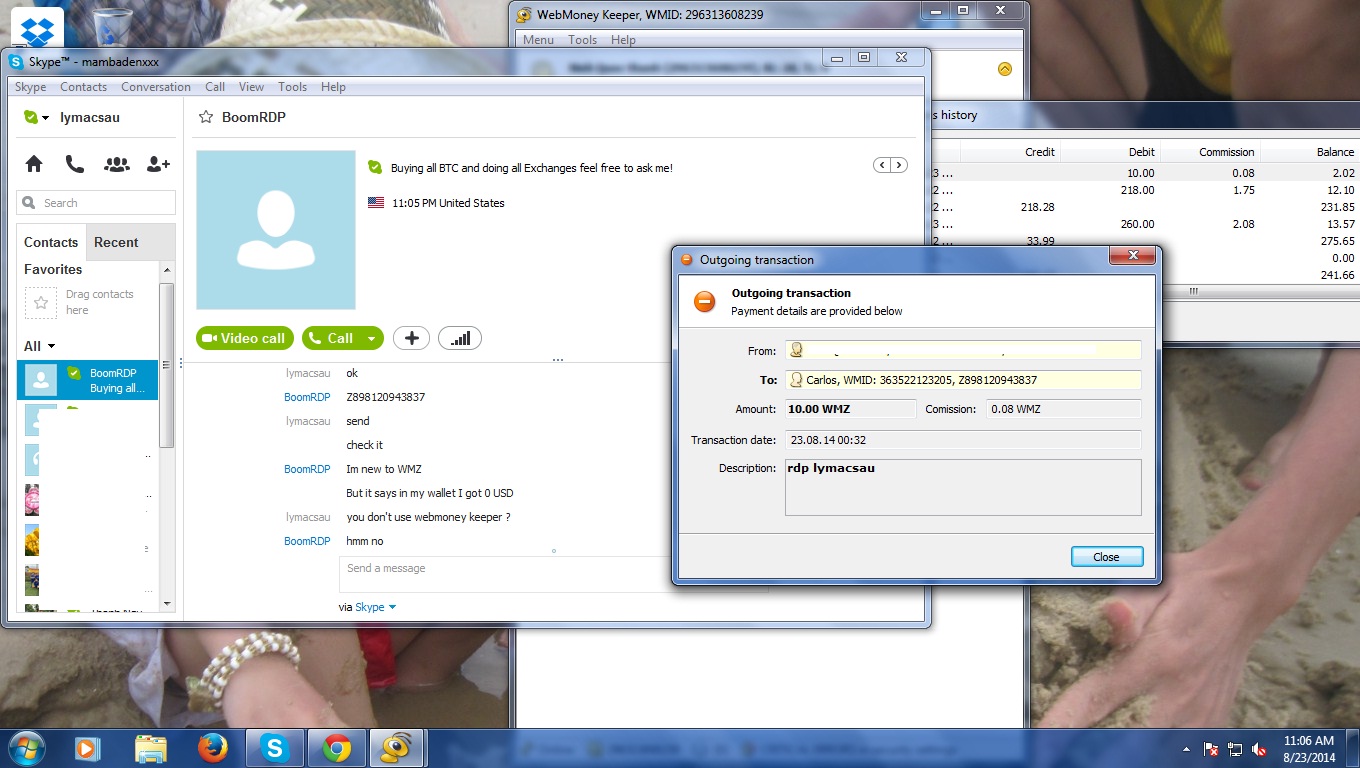Screen dimensions: 1360x768
Task: Switch to Skype via its taskbar icon
Action: [274, 748]
